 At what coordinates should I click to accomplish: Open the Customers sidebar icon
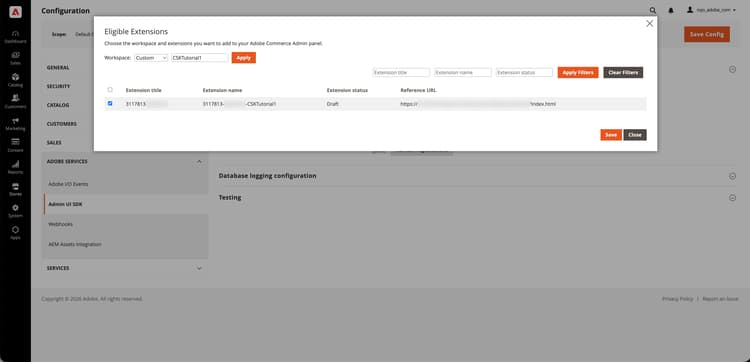(x=15, y=101)
